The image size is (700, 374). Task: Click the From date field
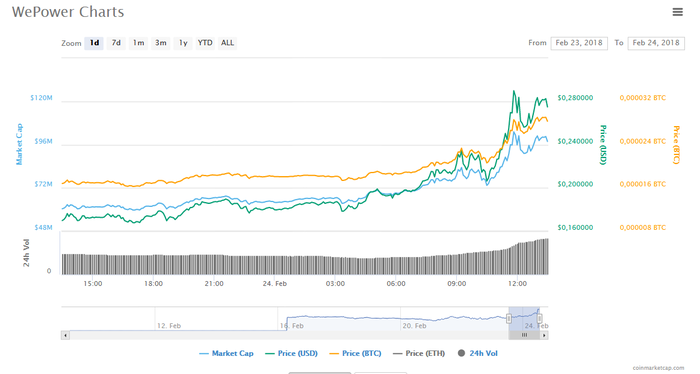coord(579,43)
